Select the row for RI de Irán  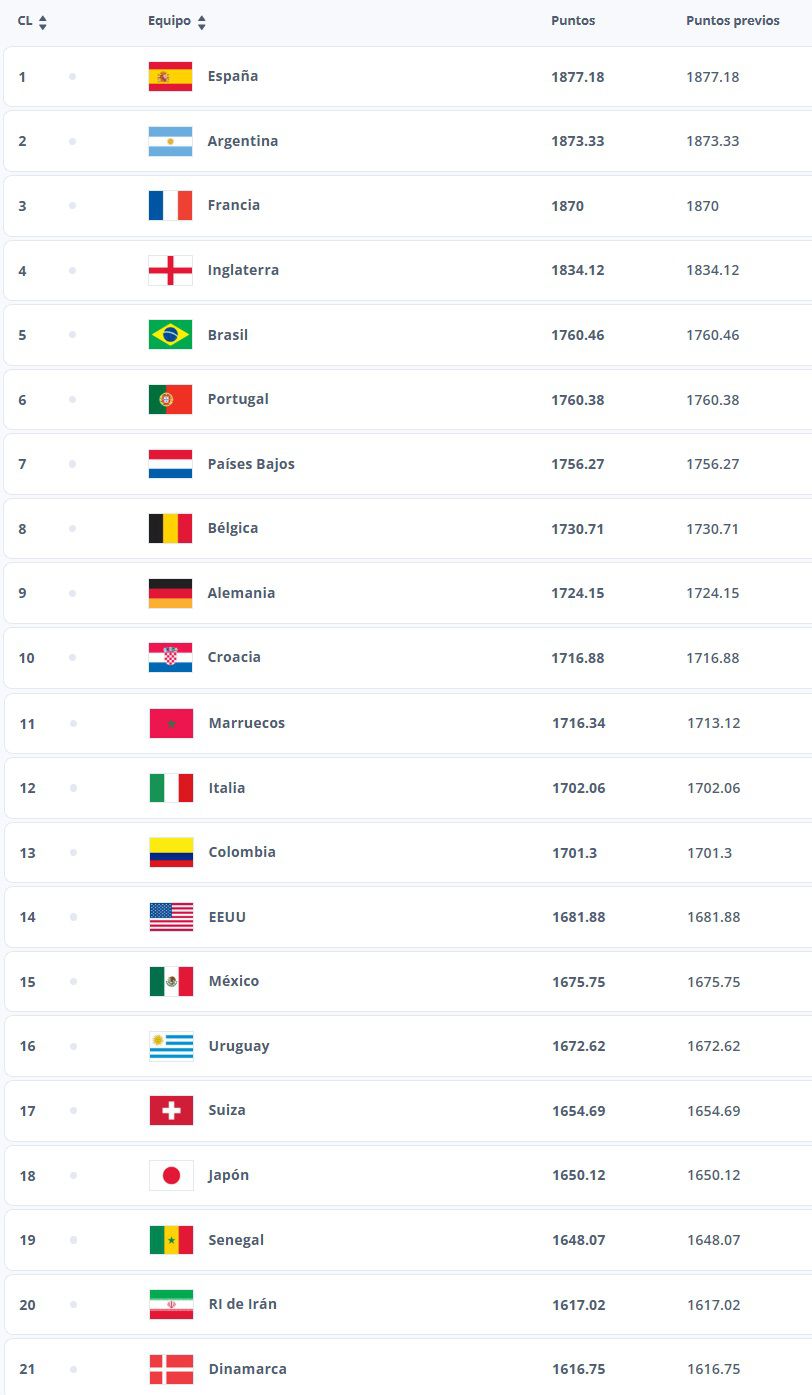[400, 1304]
